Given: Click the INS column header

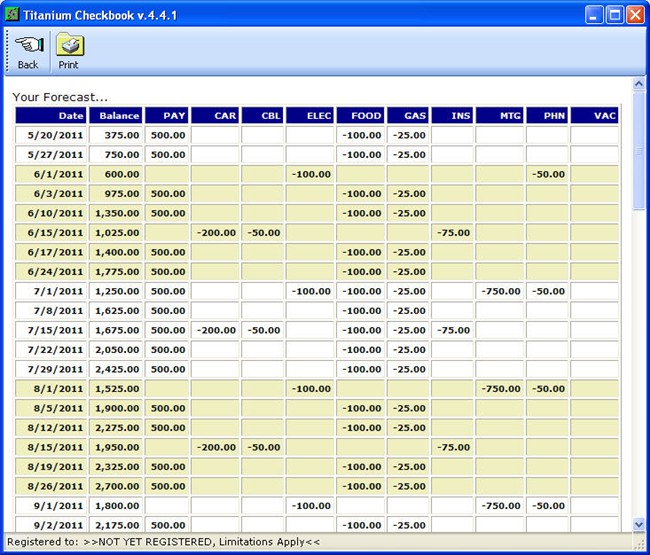Looking at the screenshot, I should pos(452,116).
